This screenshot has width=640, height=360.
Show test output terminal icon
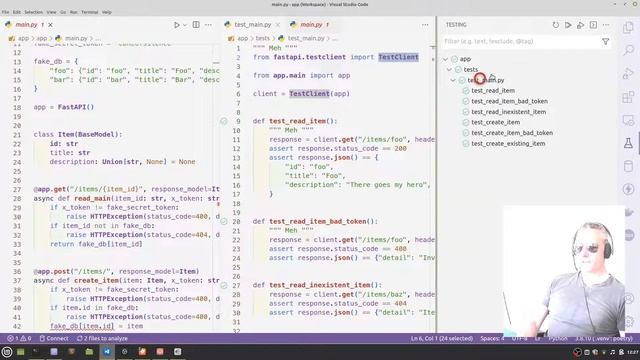click(x=593, y=25)
